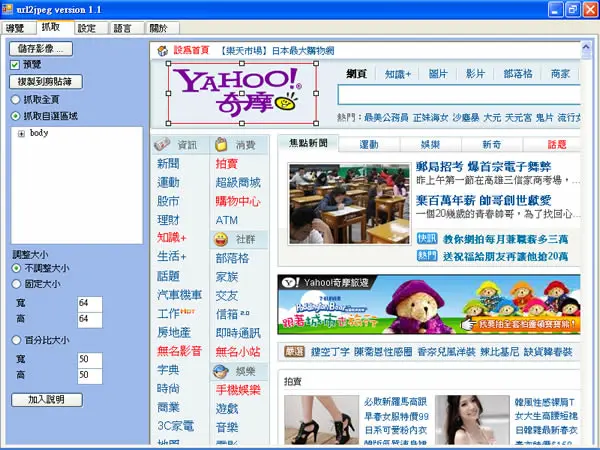The height and width of the screenshot is (450, 600).
Task: Click the fixed-size 寬 field showing 64
Action: pos(90,303)
